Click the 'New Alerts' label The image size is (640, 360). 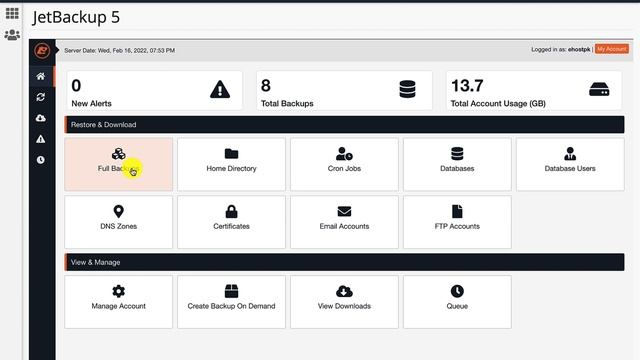click(91, 103)
